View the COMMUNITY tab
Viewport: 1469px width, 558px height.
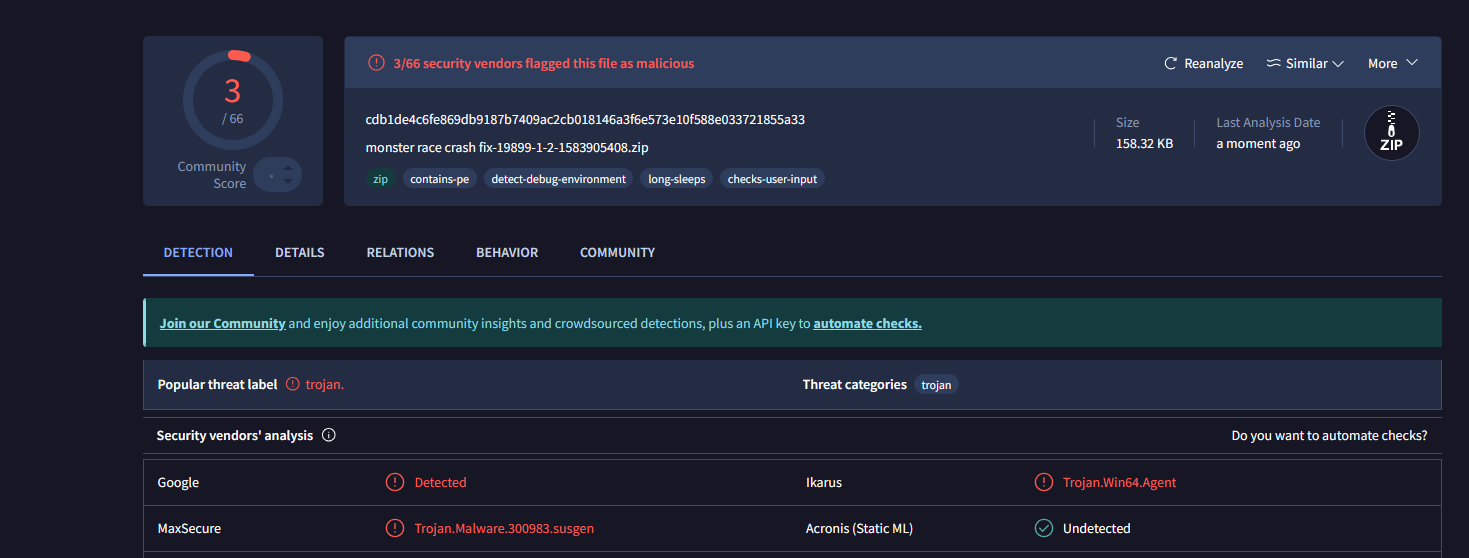(x=617, y=252)
